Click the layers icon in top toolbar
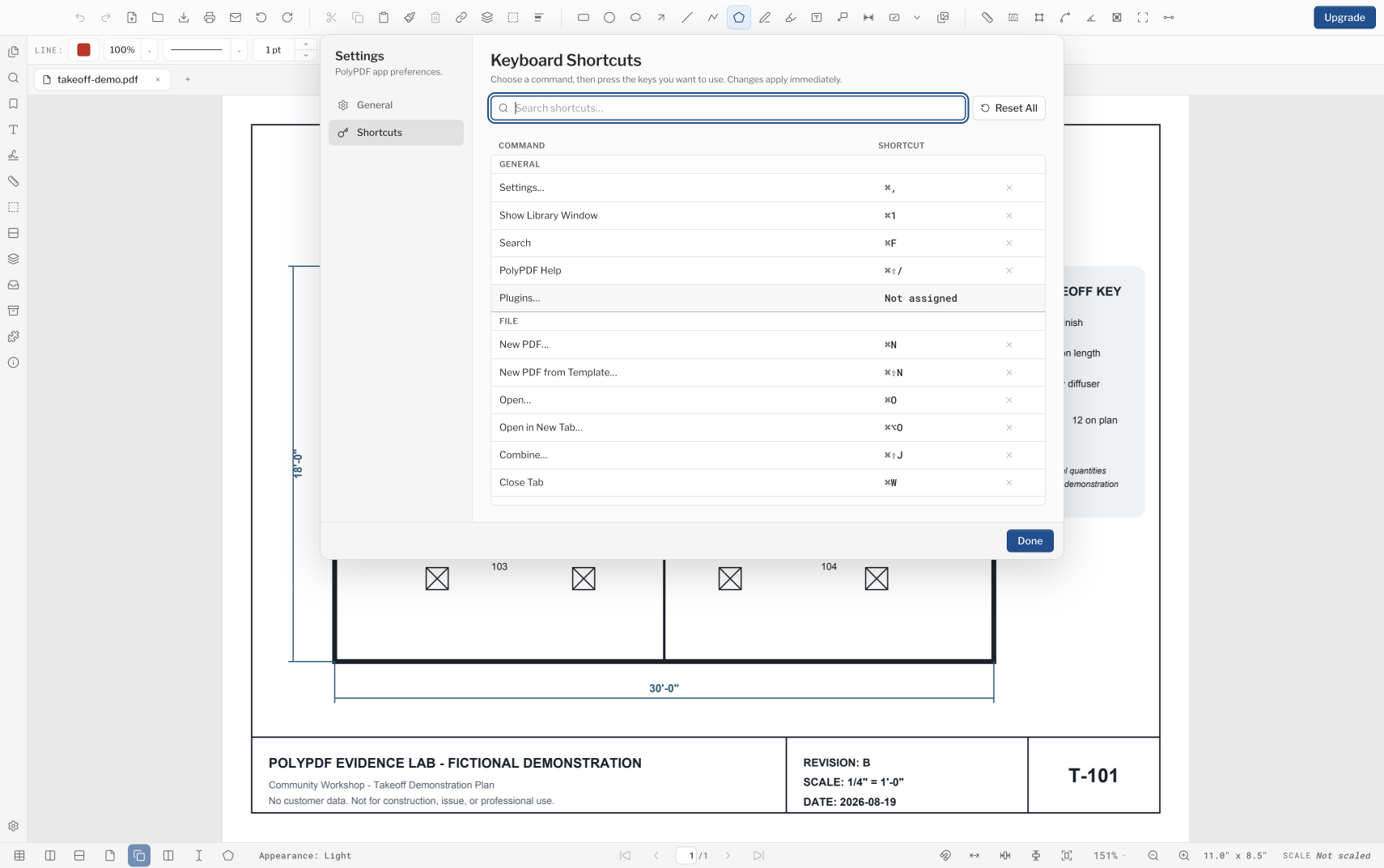The height and width of the screenshot is (868, 1384). tap(487, 17)
